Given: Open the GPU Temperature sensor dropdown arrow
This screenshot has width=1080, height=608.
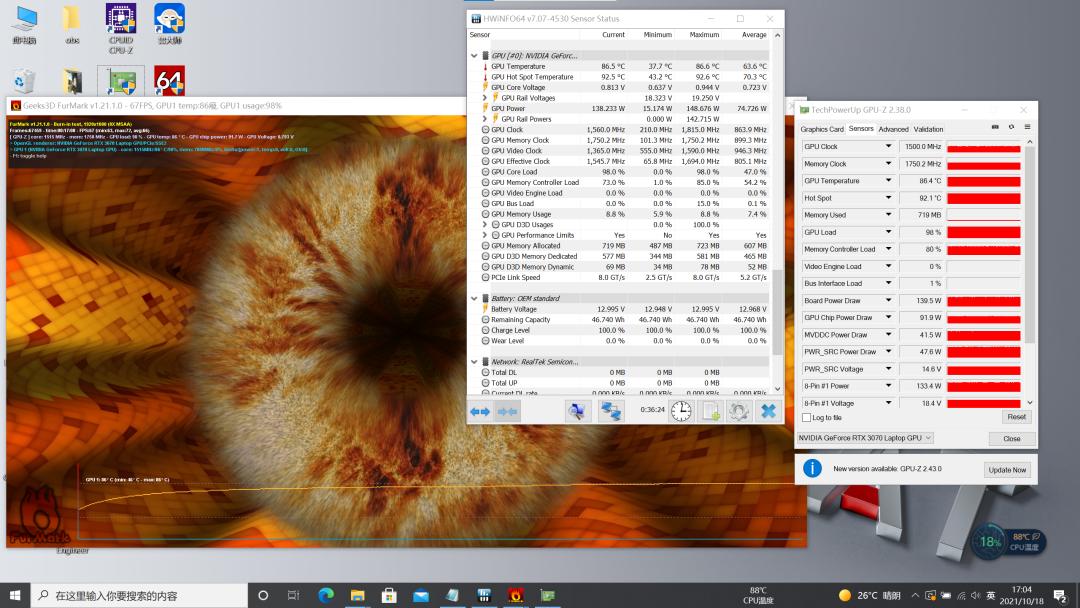Looking at the screenshot, I should click(x=887, y=181).
